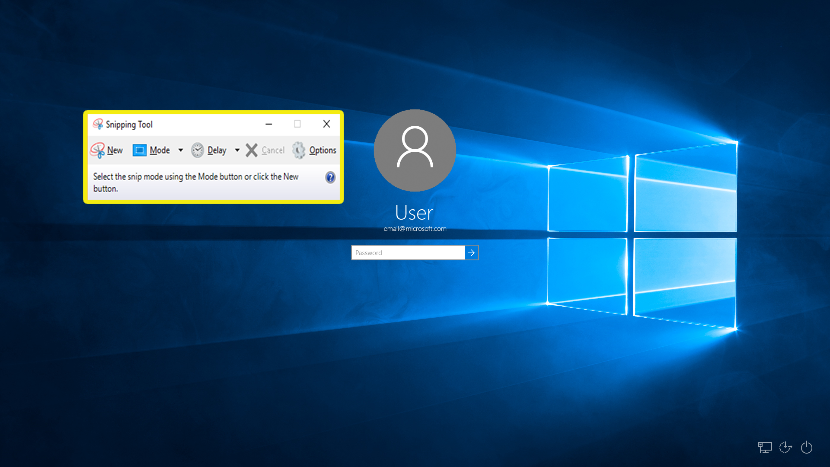
Task: Open the network icon on login screen
Action: (765, 447)
